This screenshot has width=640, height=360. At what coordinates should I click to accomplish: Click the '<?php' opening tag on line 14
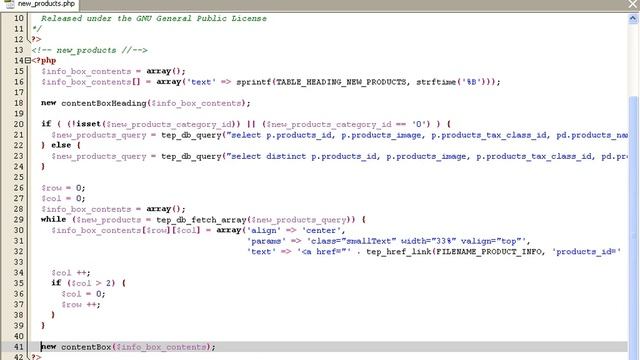pyautogui.click(x=44, y=60)
